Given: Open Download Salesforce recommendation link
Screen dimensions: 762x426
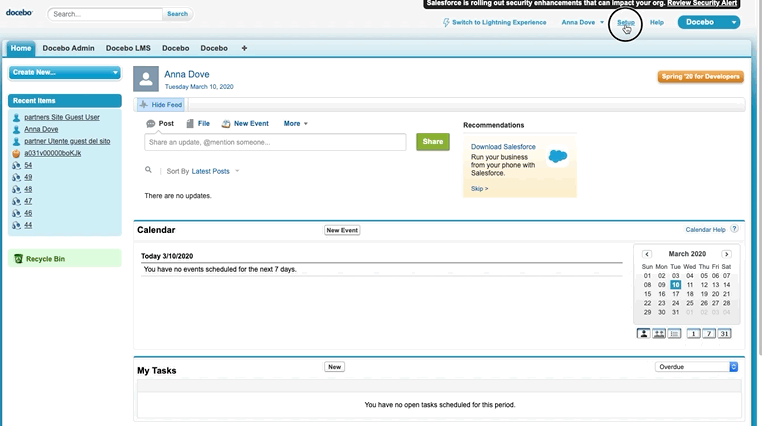Looking at the screenshot, I should 503,147.
